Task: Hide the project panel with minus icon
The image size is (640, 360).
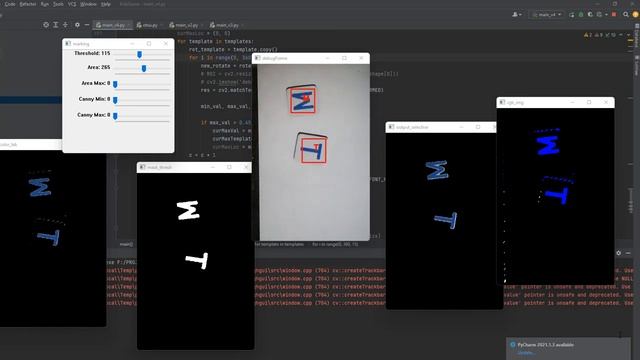Action: (87, 25)
